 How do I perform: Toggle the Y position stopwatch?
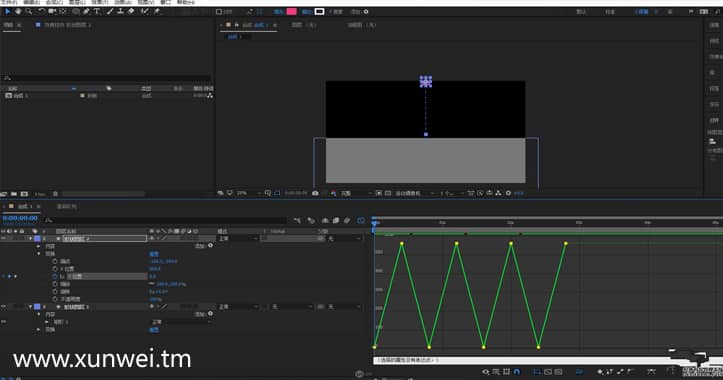(x=55, y=276)
